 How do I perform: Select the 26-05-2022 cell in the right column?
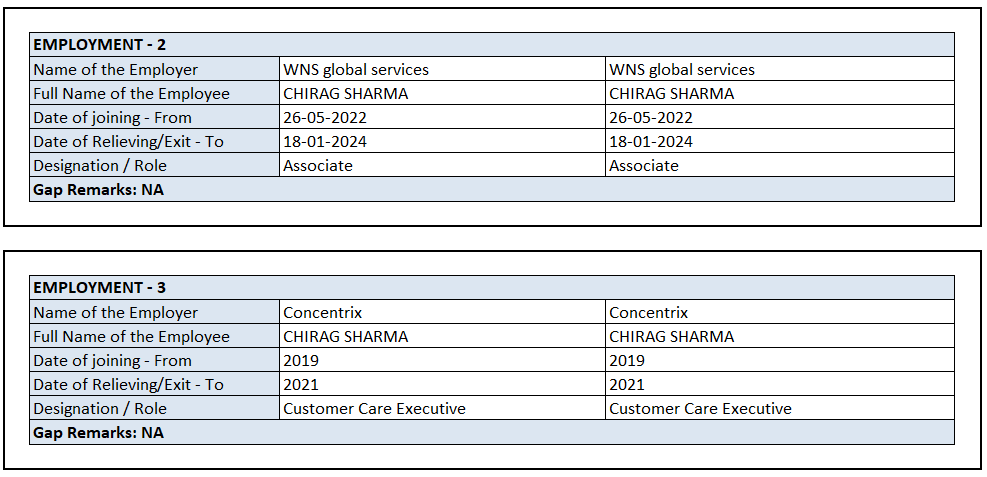(651, 118)
